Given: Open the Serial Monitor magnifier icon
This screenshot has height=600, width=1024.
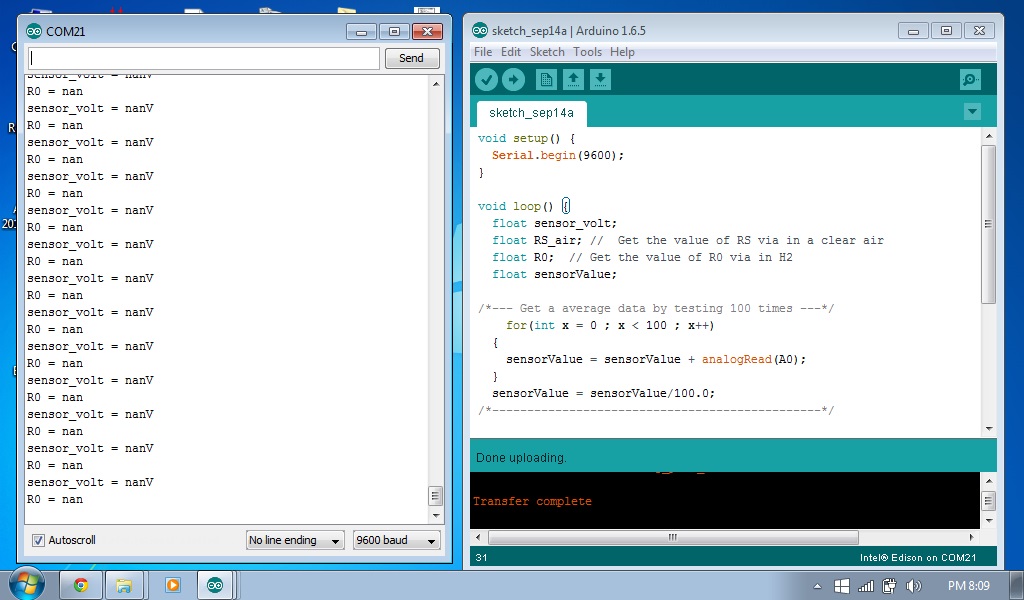Looking at the screenshot, I should click(970, 80).
